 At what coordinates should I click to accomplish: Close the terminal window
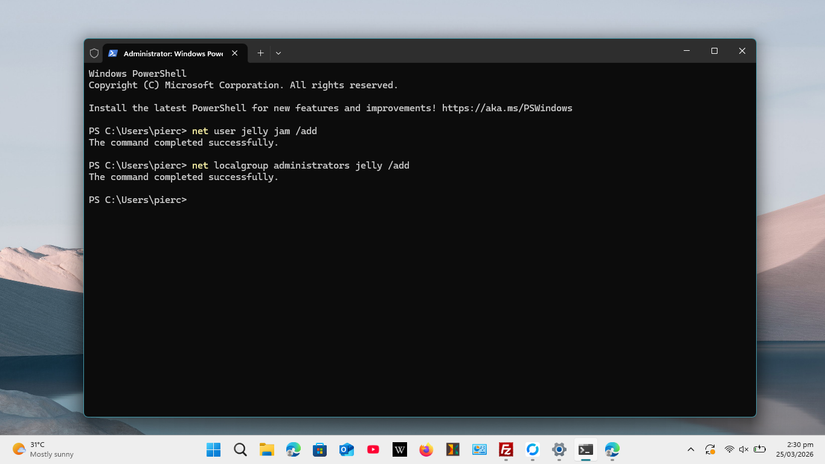[x=742, y=51]
